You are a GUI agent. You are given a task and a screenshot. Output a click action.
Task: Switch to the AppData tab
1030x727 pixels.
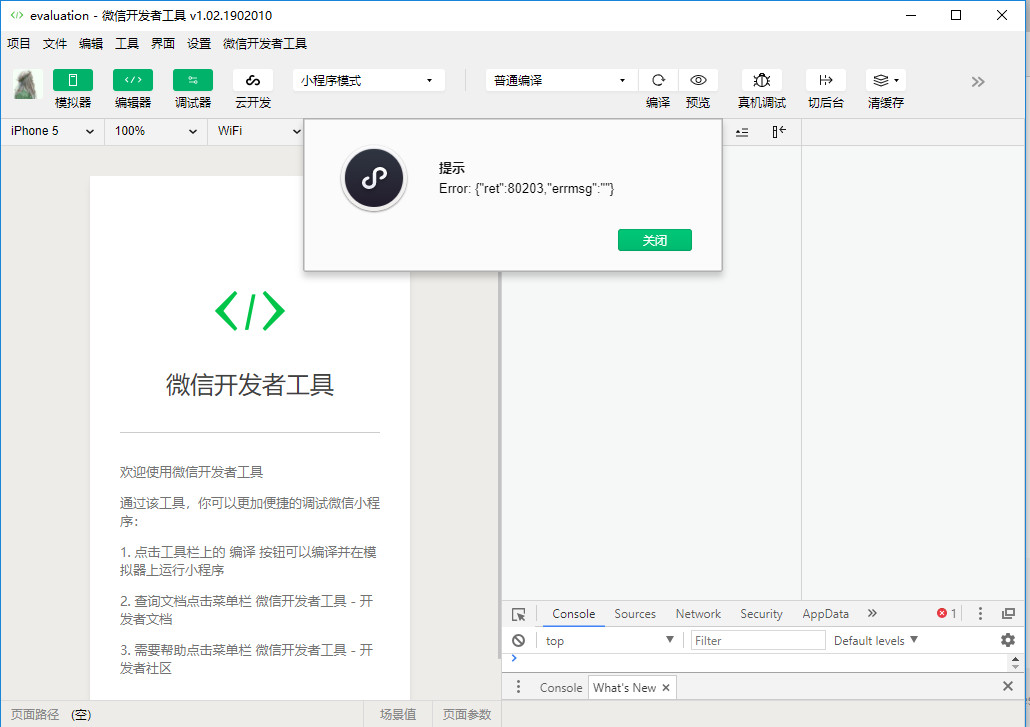pos(825,614)
